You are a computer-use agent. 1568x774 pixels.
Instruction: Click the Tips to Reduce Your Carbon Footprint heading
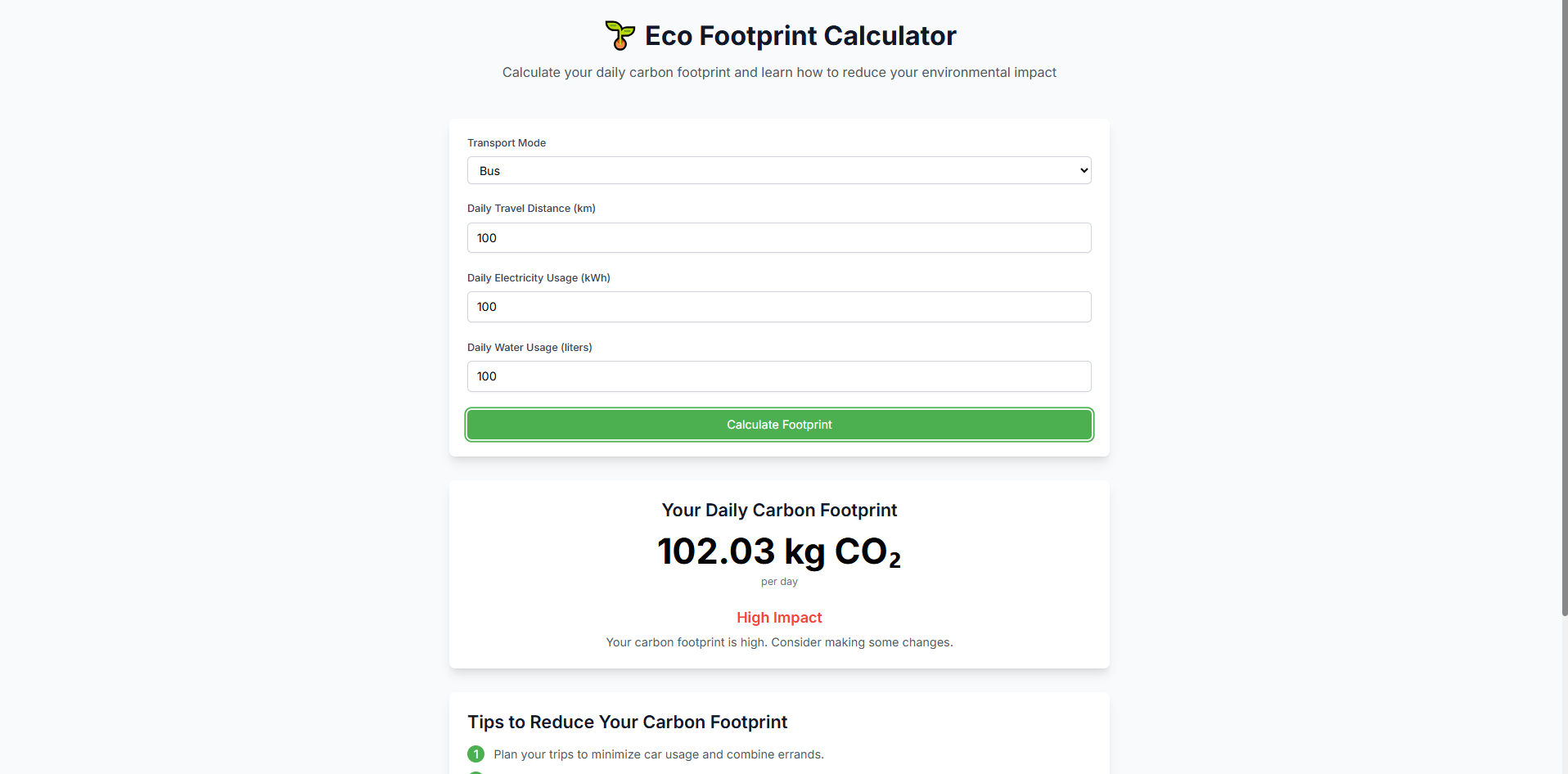628,722
